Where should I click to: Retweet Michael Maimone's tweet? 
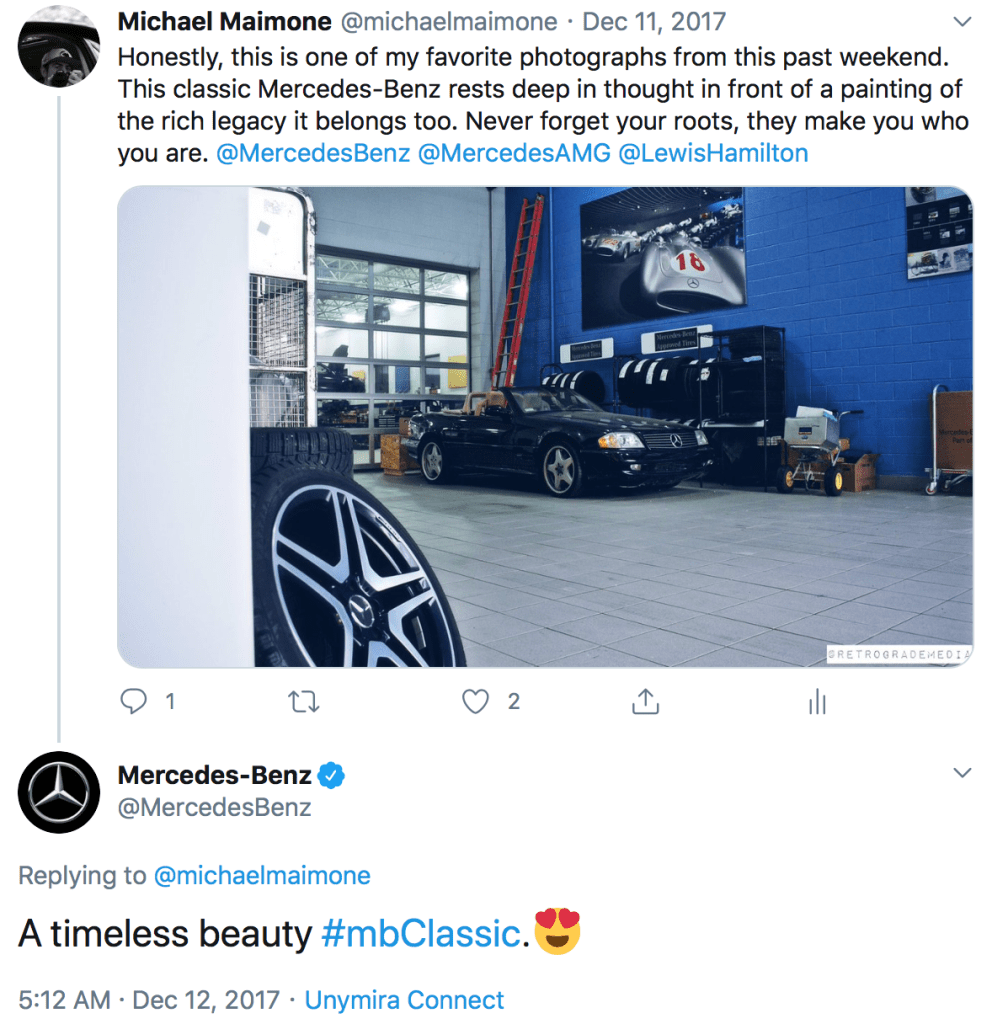pyautogui.click(x=303, y=702)
